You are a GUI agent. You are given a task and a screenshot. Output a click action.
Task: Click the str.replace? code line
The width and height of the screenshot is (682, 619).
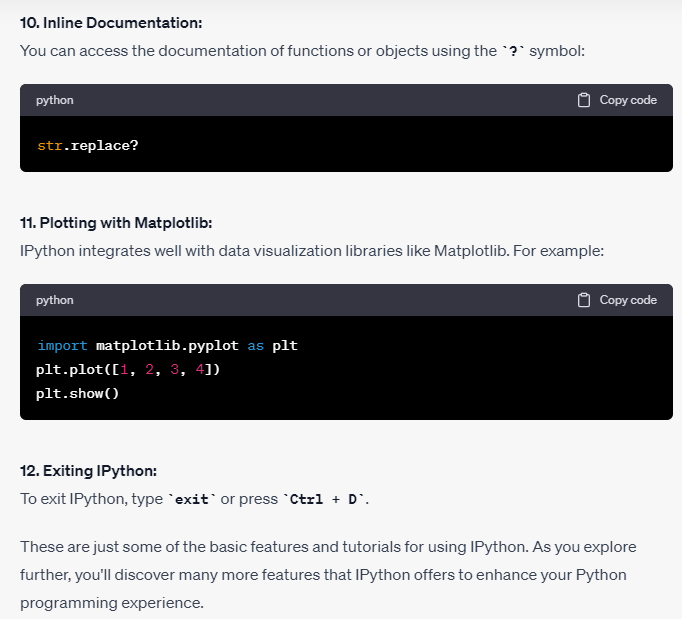(x=87, y=146)
